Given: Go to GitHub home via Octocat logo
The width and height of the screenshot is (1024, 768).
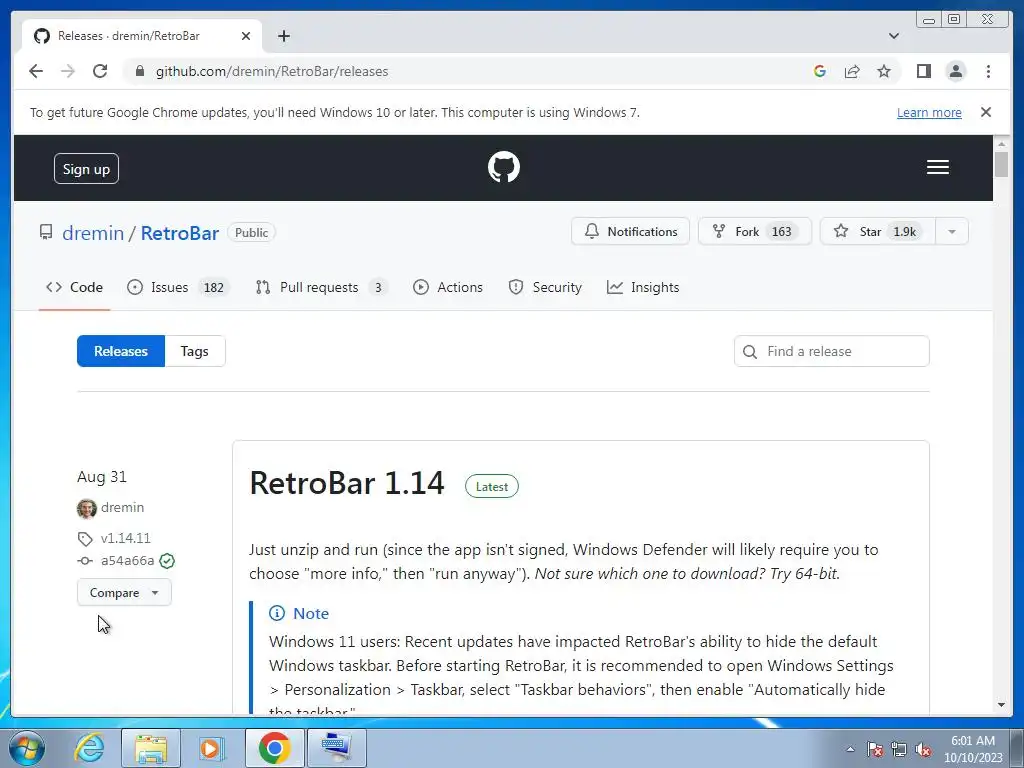Looking at the screenshot, I should click(504, 167).
